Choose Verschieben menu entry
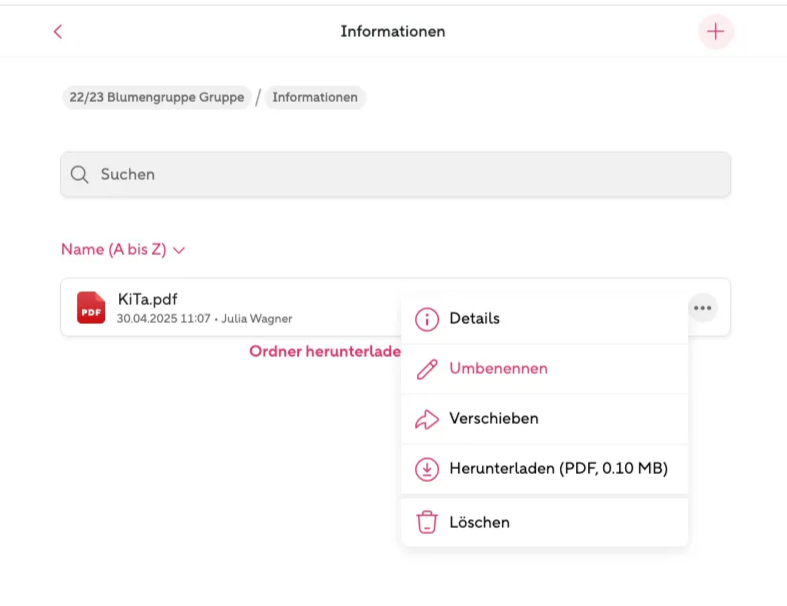 tap(545, 419)
